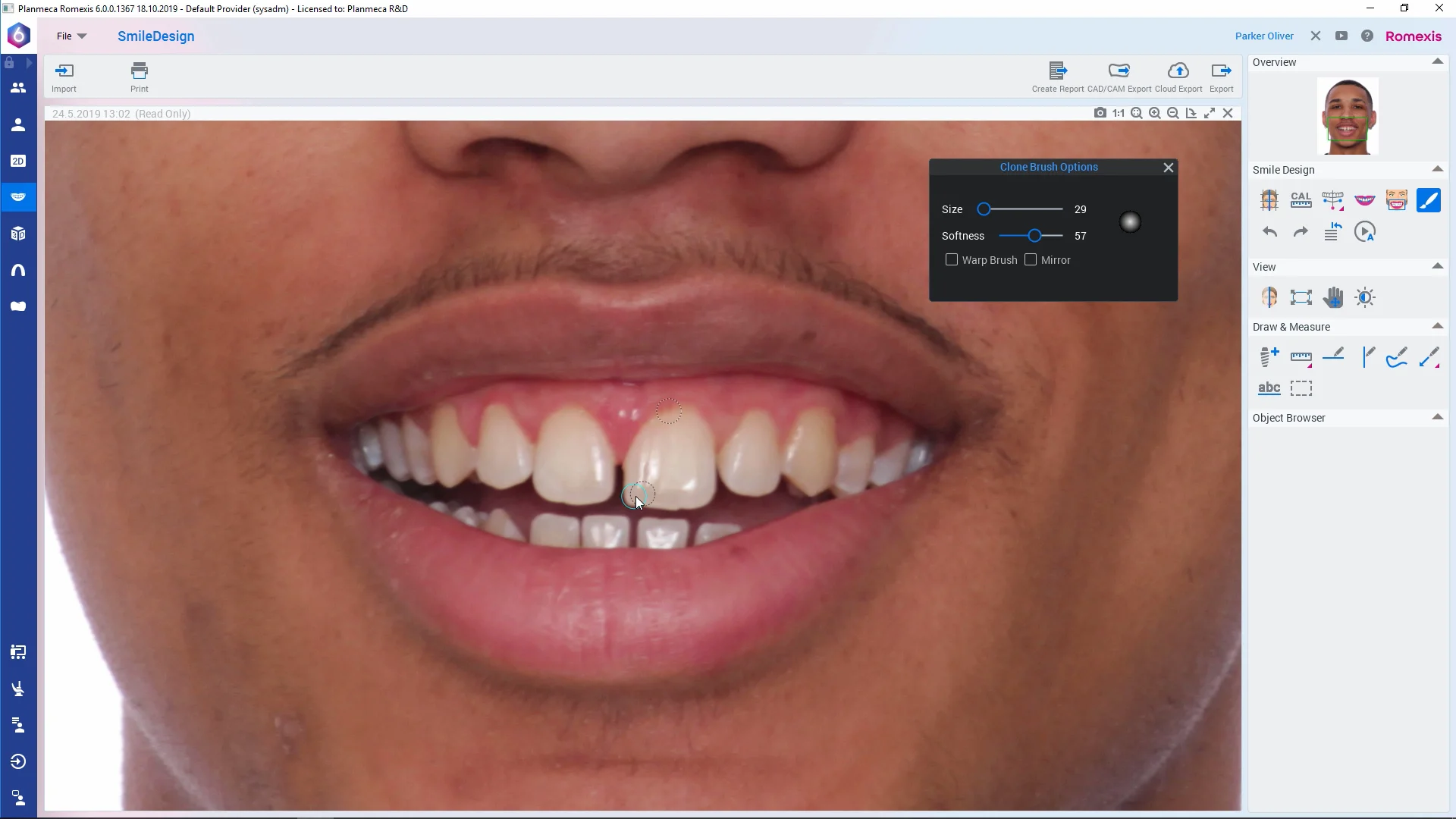The height and width of the screenshot is (819, 1456).
Task: Open the implant planning tool
Action: [x=1268, y=356]
